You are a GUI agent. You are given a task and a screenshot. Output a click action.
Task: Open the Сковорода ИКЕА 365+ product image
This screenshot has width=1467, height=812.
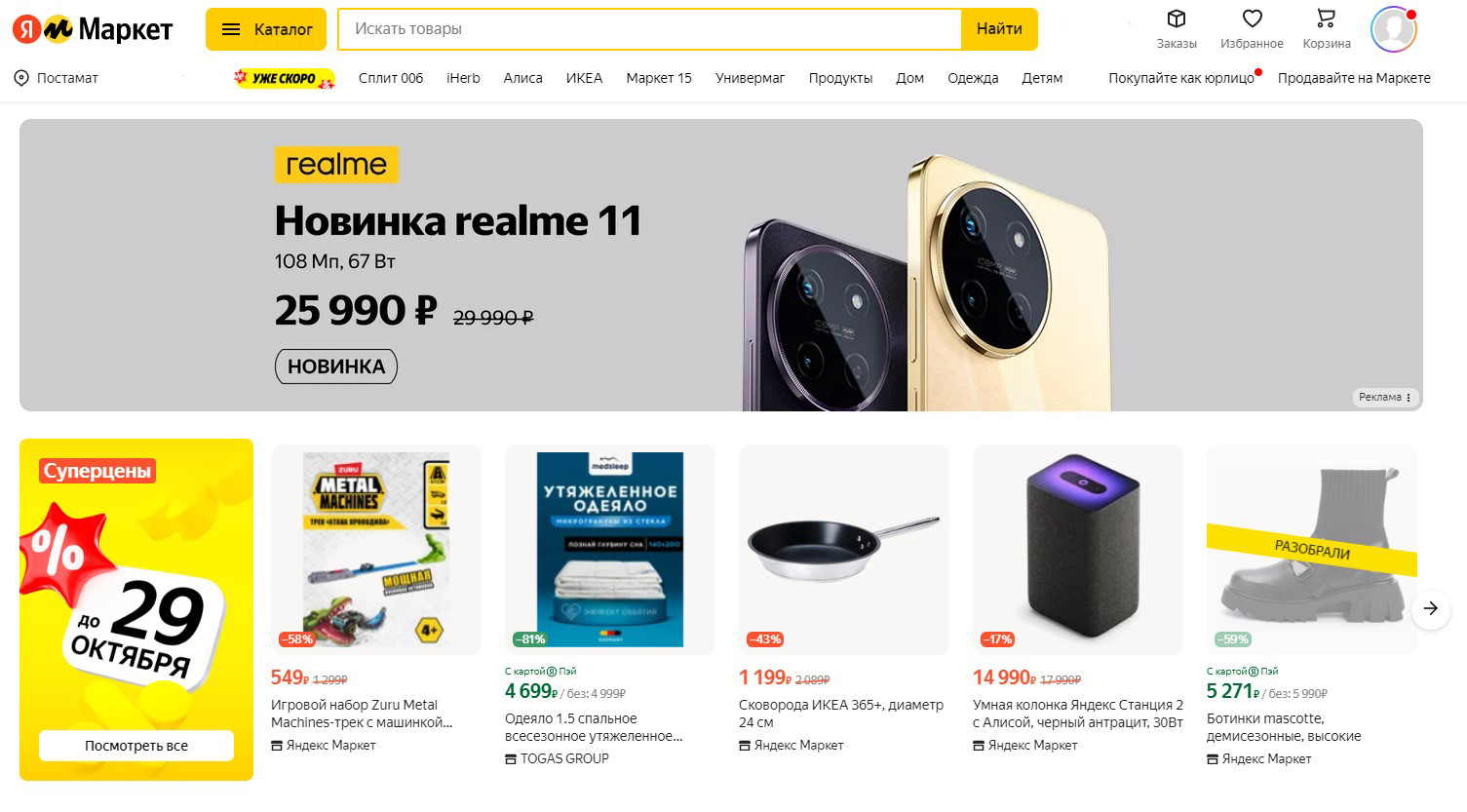844,550
